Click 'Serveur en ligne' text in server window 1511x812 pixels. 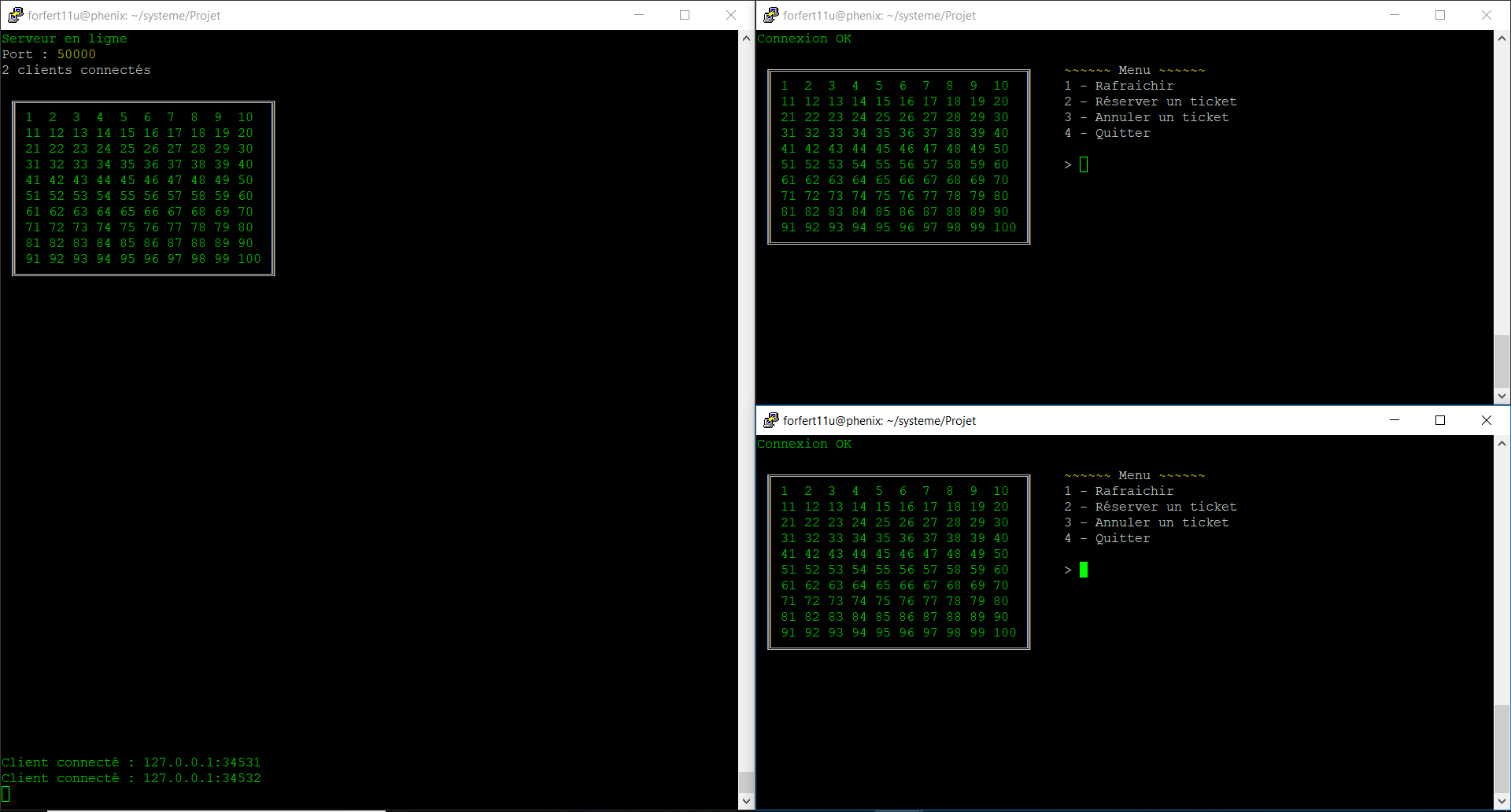coord(65,39)
